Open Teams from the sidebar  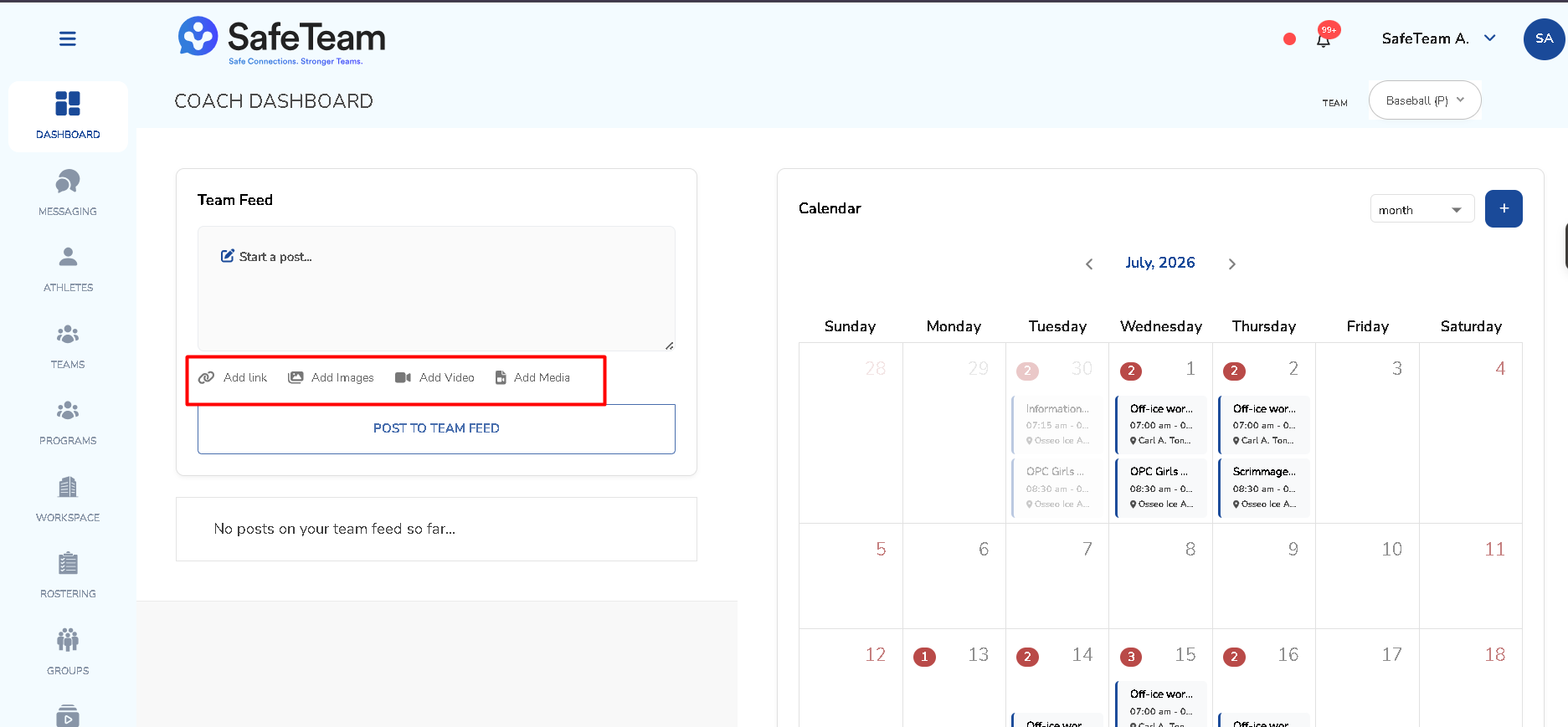pyautogui.click(x=68, y=346)
